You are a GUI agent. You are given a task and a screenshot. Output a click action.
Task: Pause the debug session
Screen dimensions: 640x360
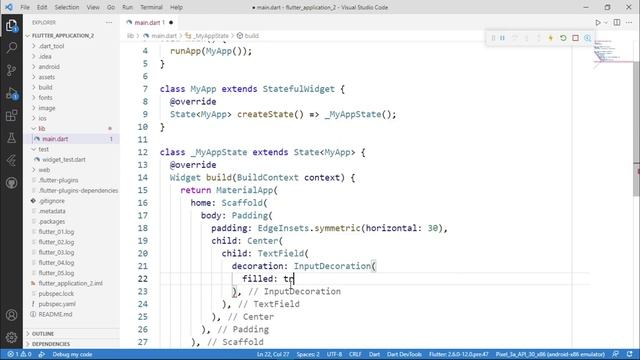[x=502, y=38]
